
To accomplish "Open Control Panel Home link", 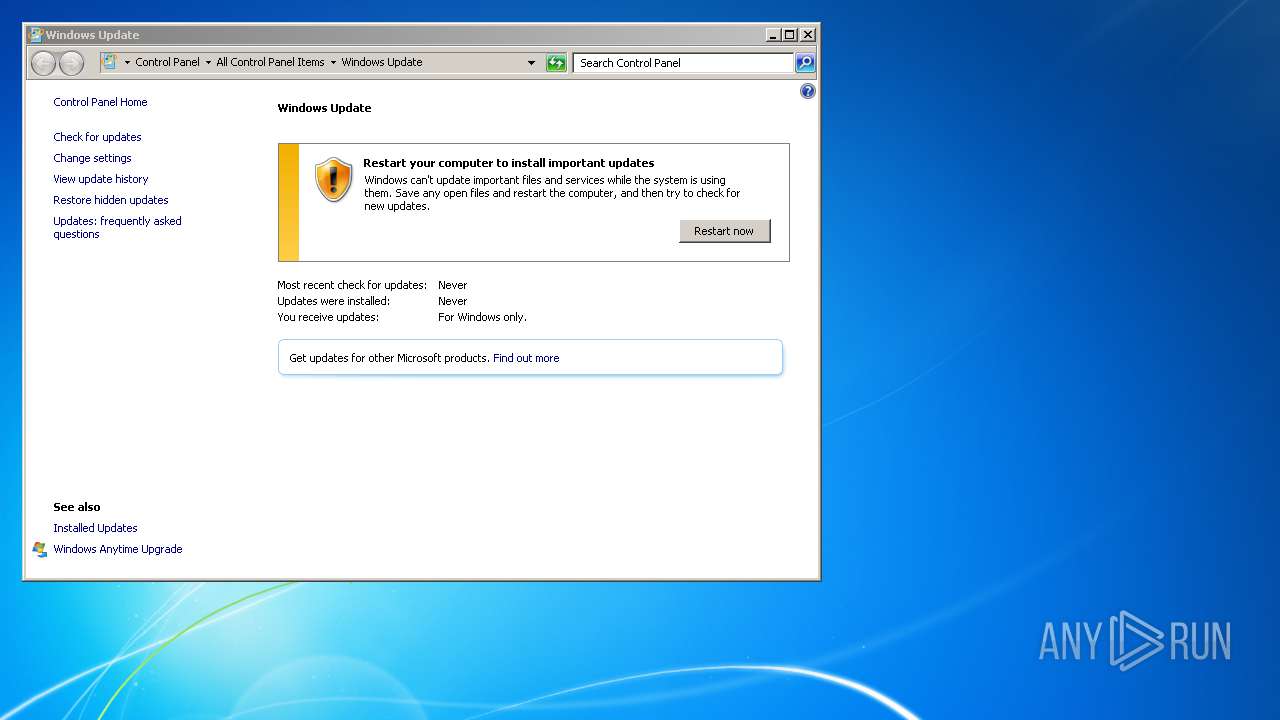I will click(100, 102).
